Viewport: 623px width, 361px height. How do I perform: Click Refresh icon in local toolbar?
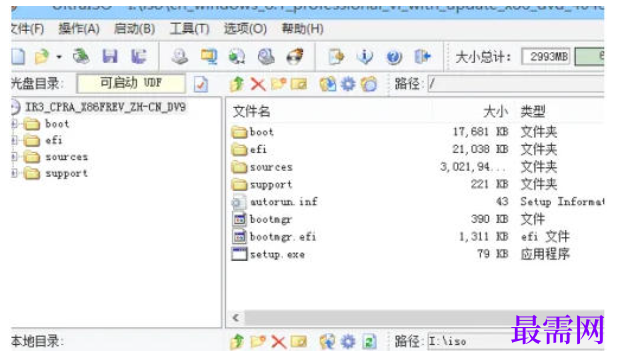click(x=370, y=342)
